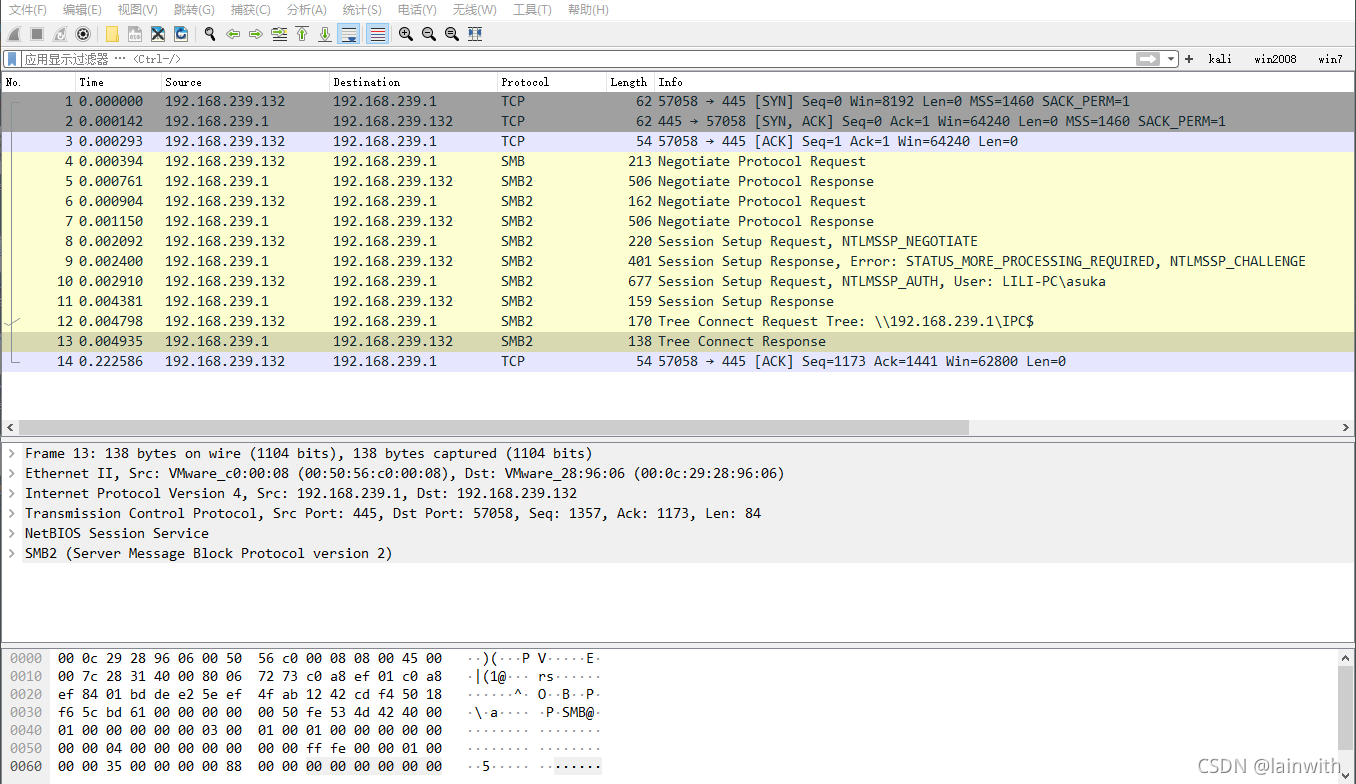Go to a specific packet number

click(279, 34)
